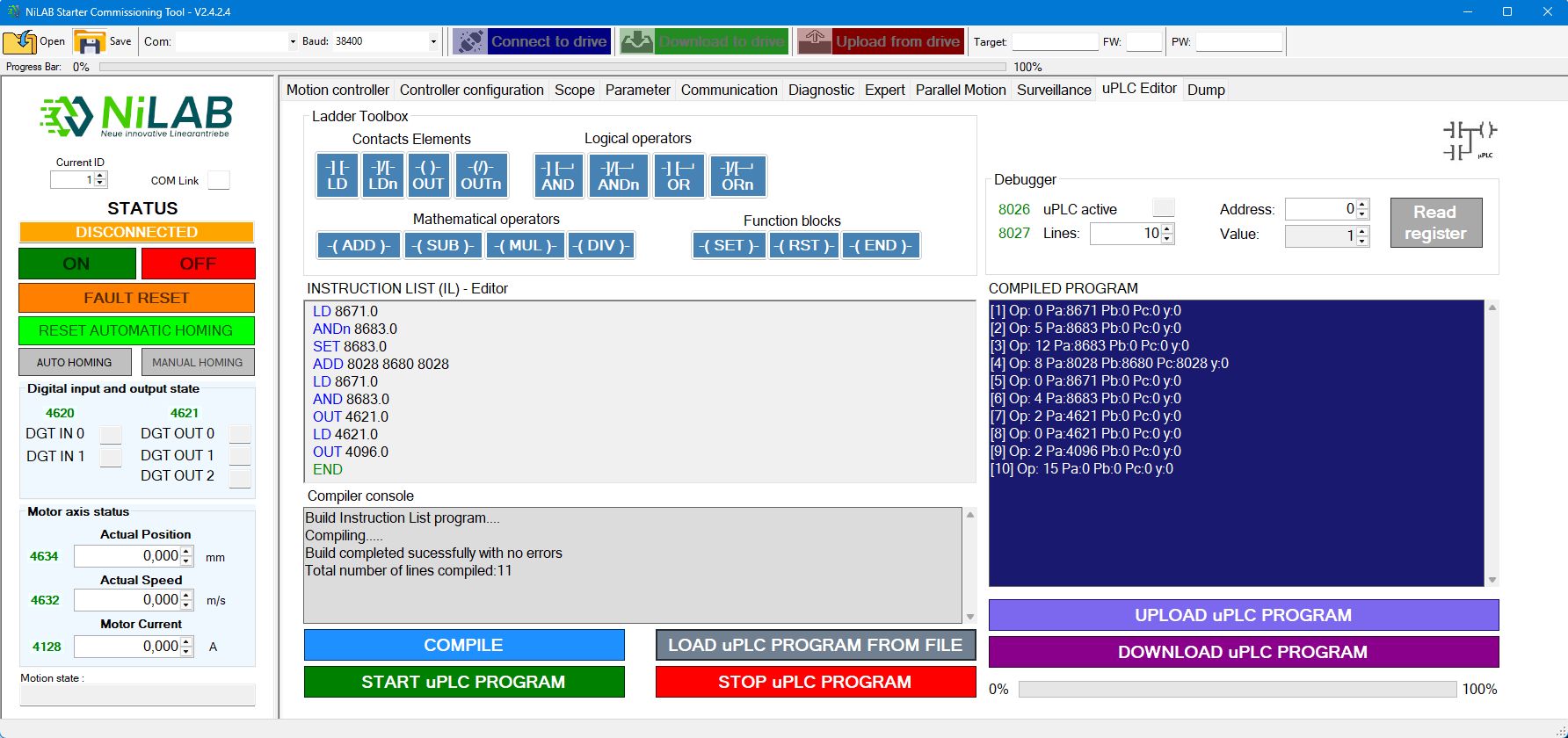Insert the AND logical operator
This screenshot has width=1568, height=738.
tap(557, 176)
